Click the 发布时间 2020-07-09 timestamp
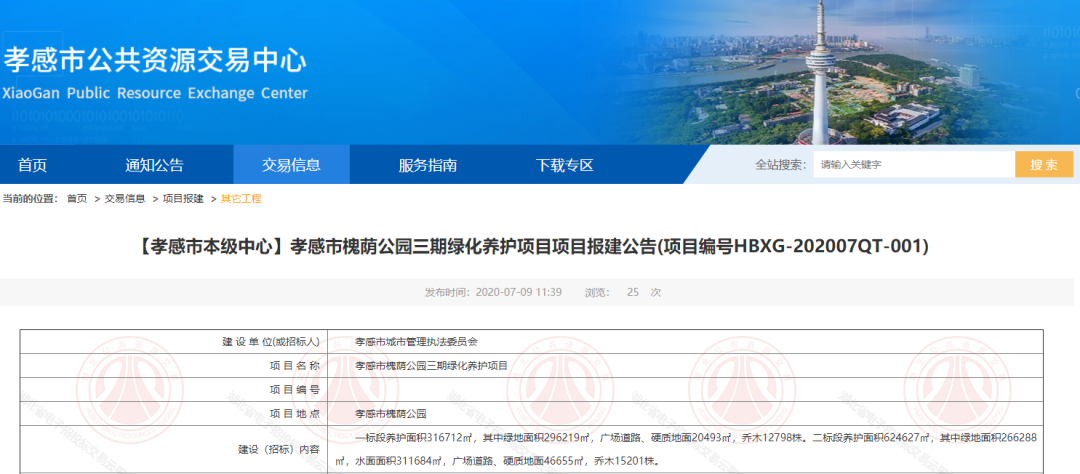This screenshot has width=1080, height=474. tap(493, 292)
